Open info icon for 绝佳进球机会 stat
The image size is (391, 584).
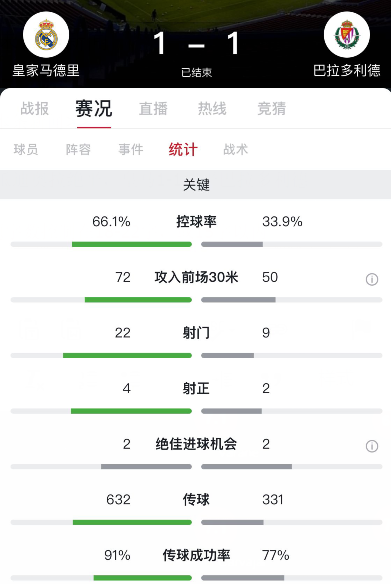372,446
